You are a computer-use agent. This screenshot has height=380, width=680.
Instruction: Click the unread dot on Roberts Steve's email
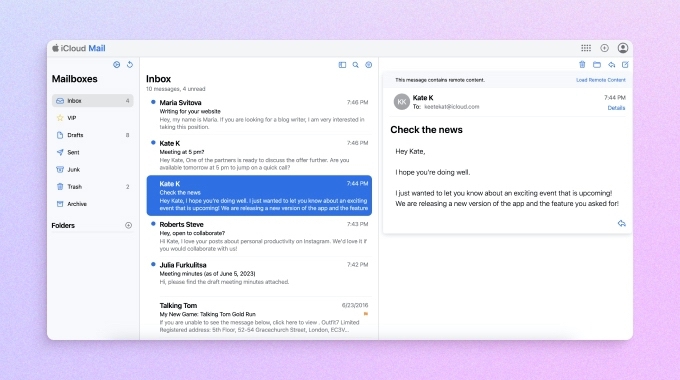tap(153, 224)
